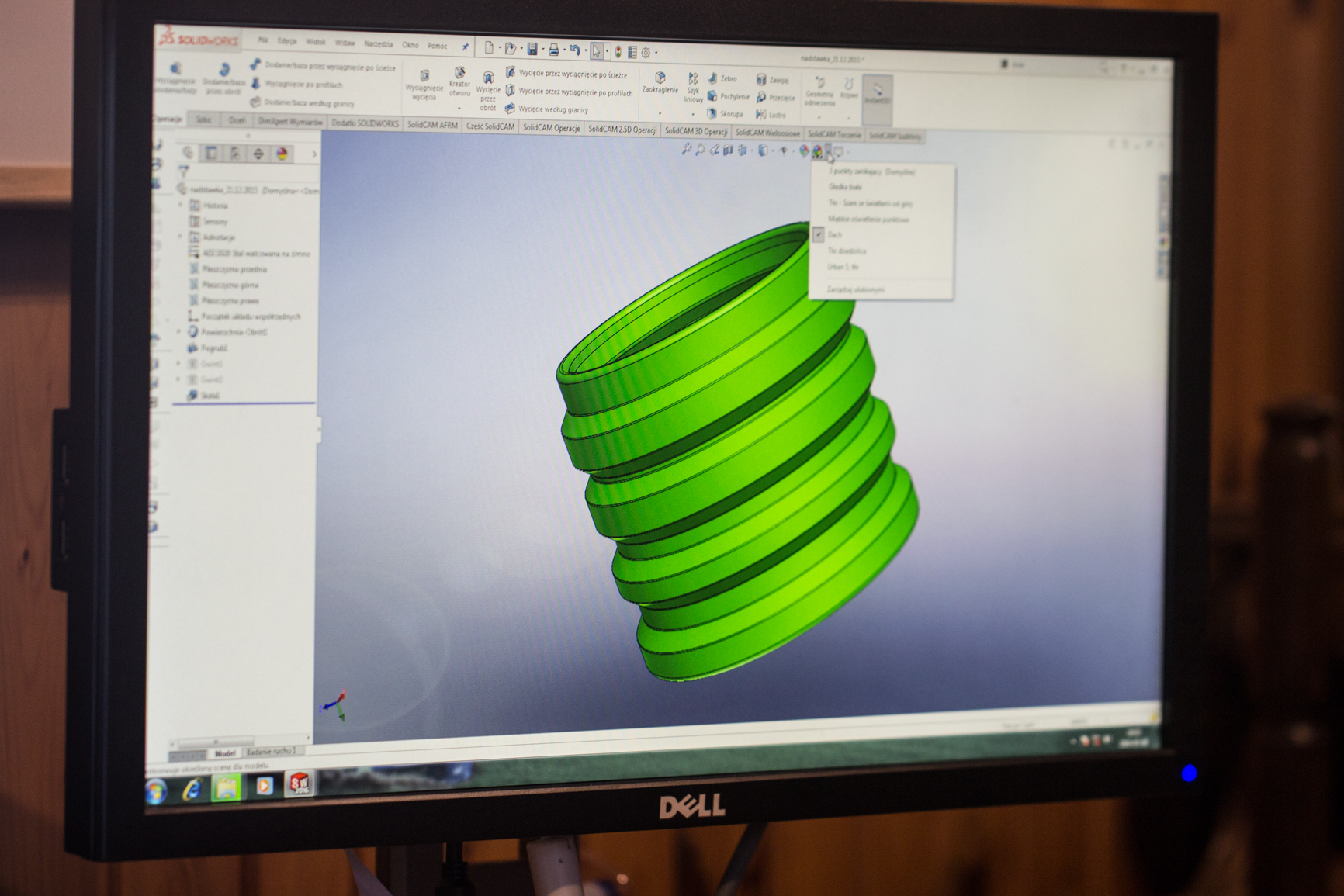1344x896 pixels.
Task: Expand the Historia tree node
Action: 182,206
